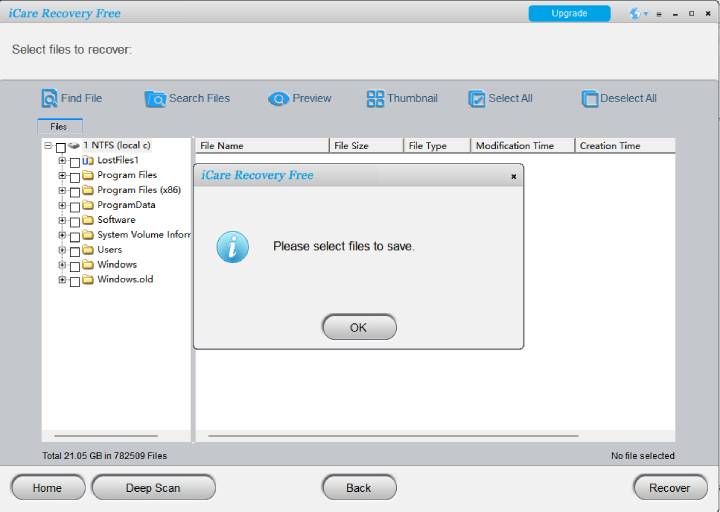The image size is (720, 512).
Task: Sort by File Type column header
Action: (437, 146)
